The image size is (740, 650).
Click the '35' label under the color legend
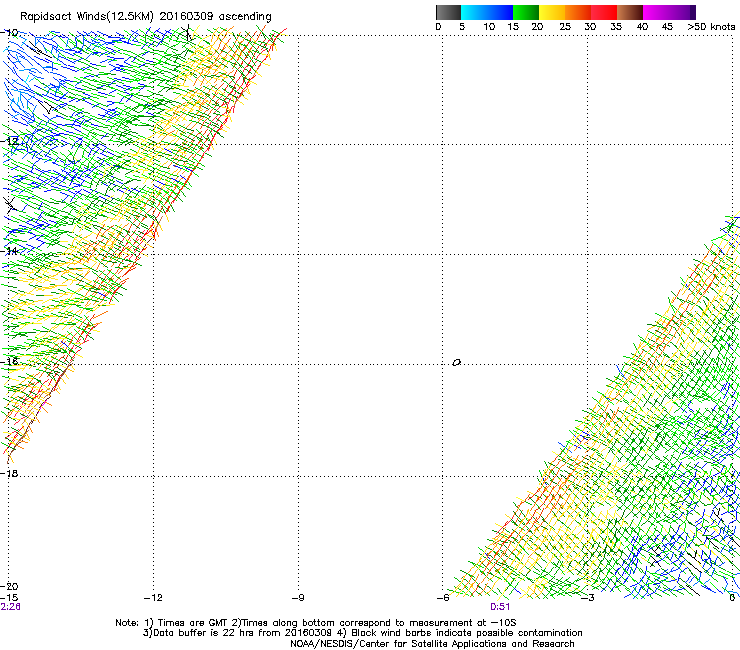[616, 26]
